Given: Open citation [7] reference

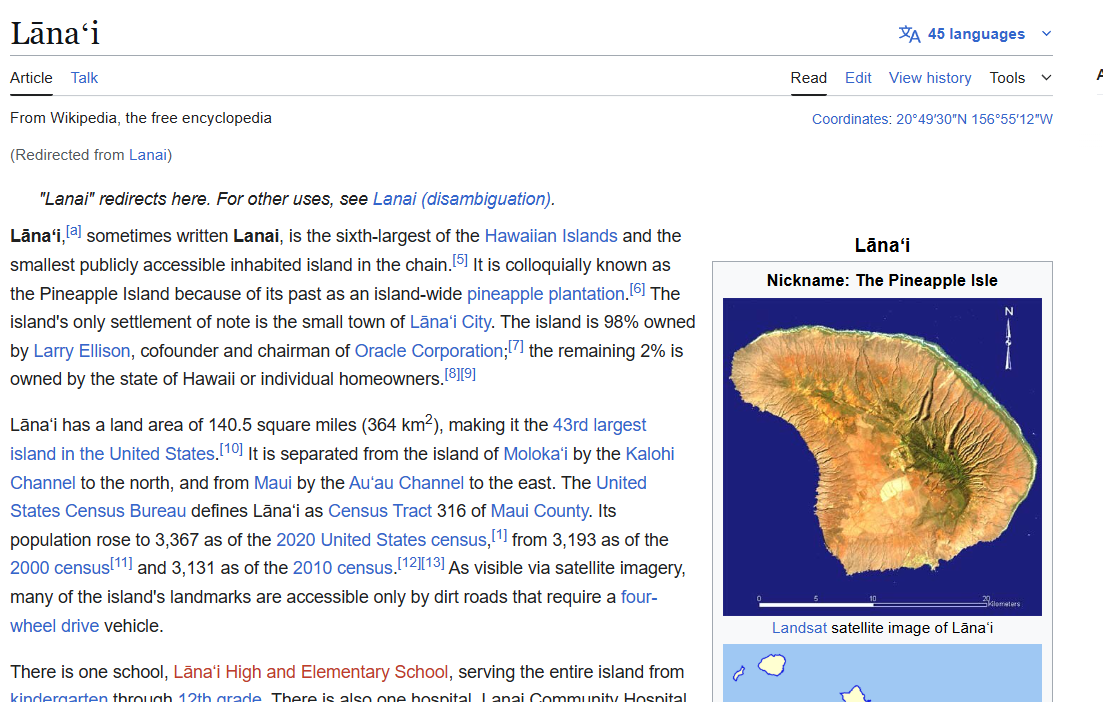Looking at the screenshot, I should (x=516, y=345).
